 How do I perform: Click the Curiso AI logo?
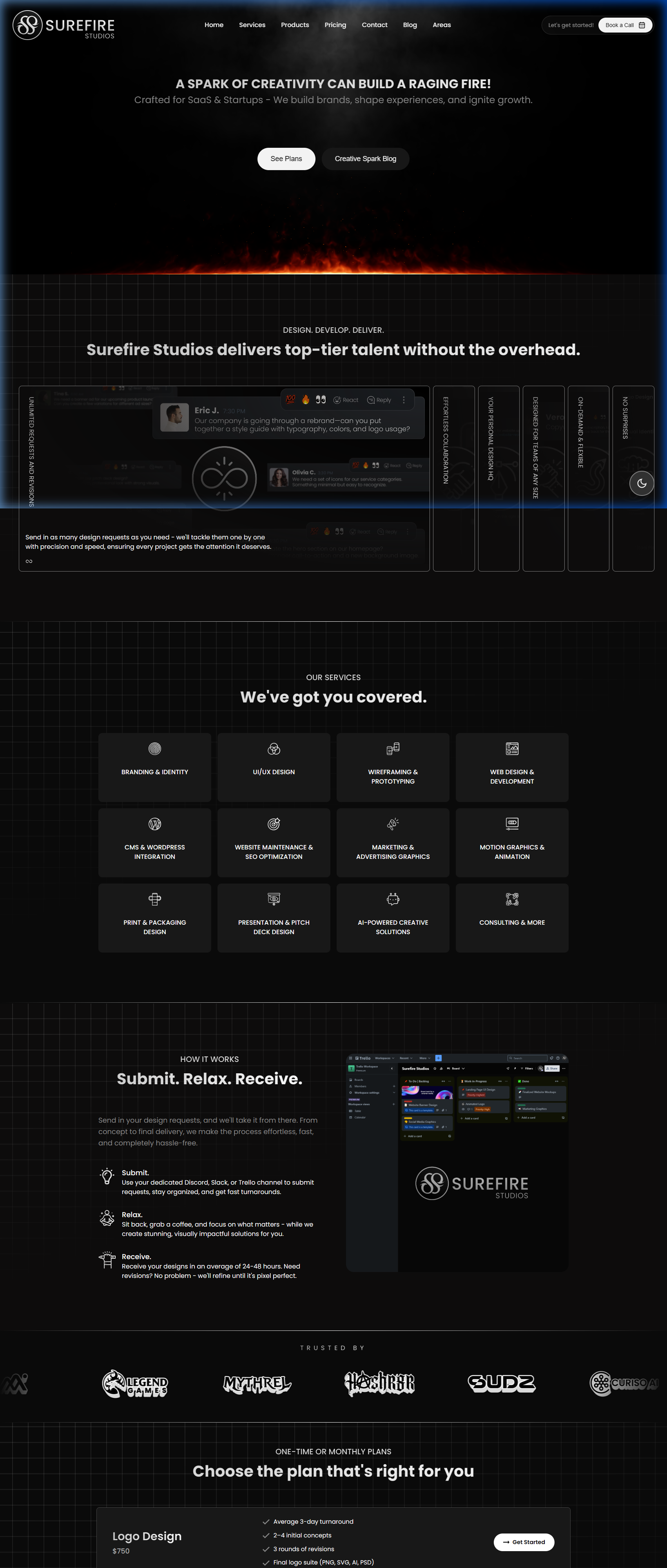click(x=624, y=1384)
